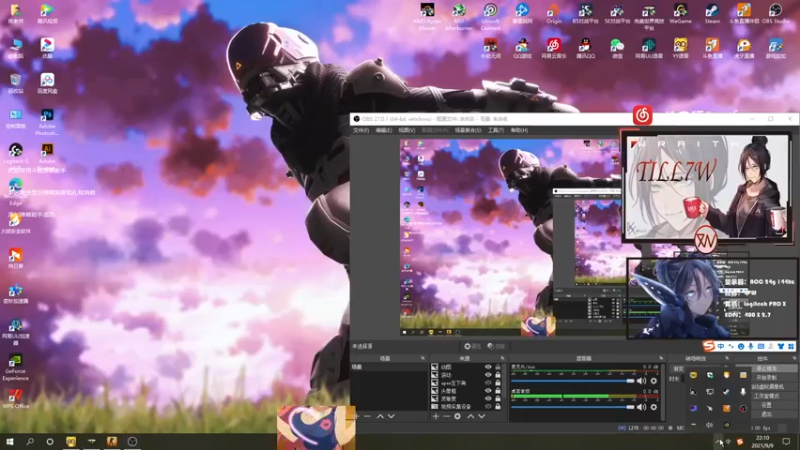The width and height of the screenshot is (800, 450).
Task: Toggle visibility eye of apex左下角 source
Action: point(488,383)
